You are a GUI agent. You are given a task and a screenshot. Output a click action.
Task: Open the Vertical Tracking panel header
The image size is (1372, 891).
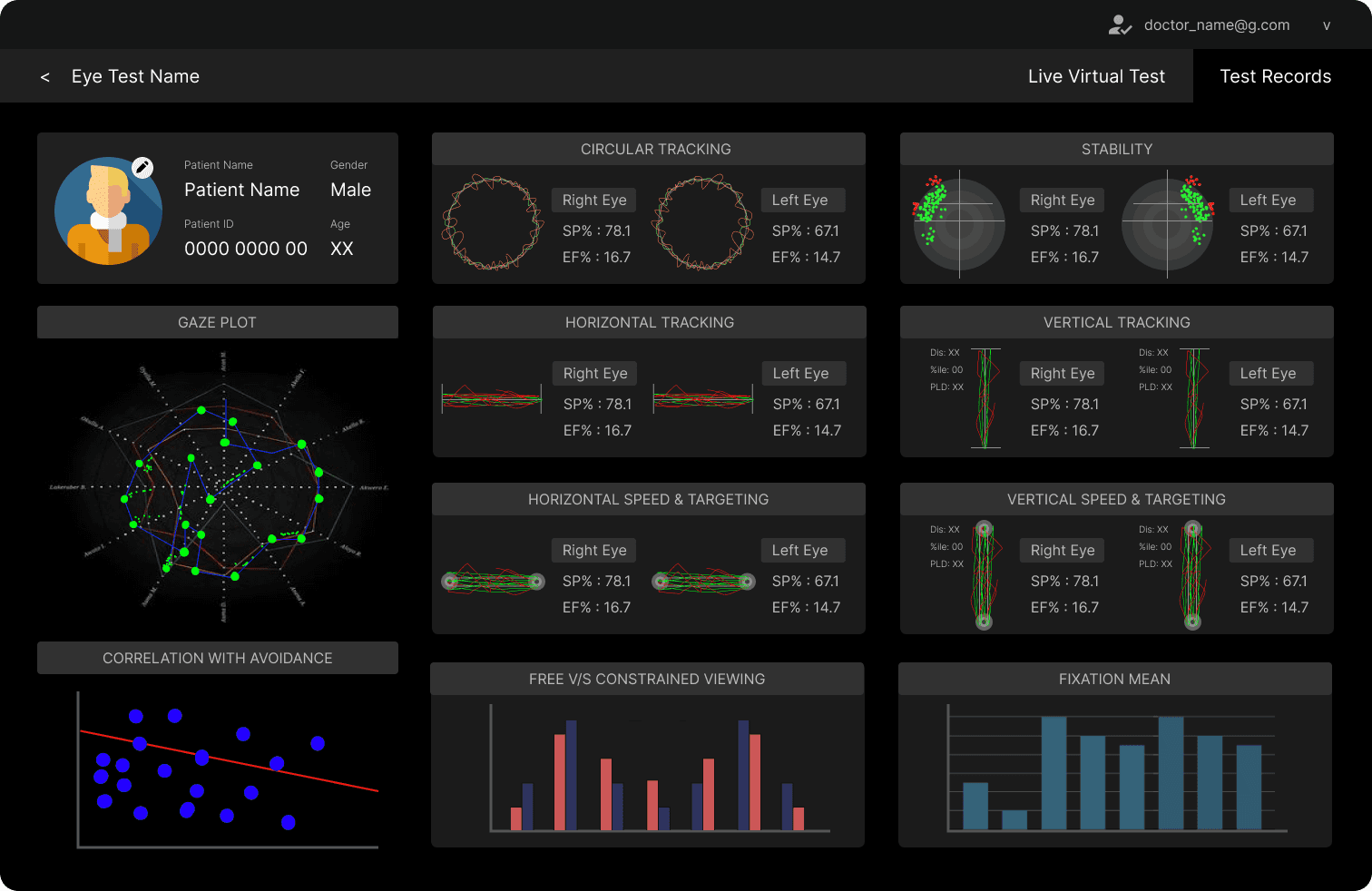[x=1117, y=322]
